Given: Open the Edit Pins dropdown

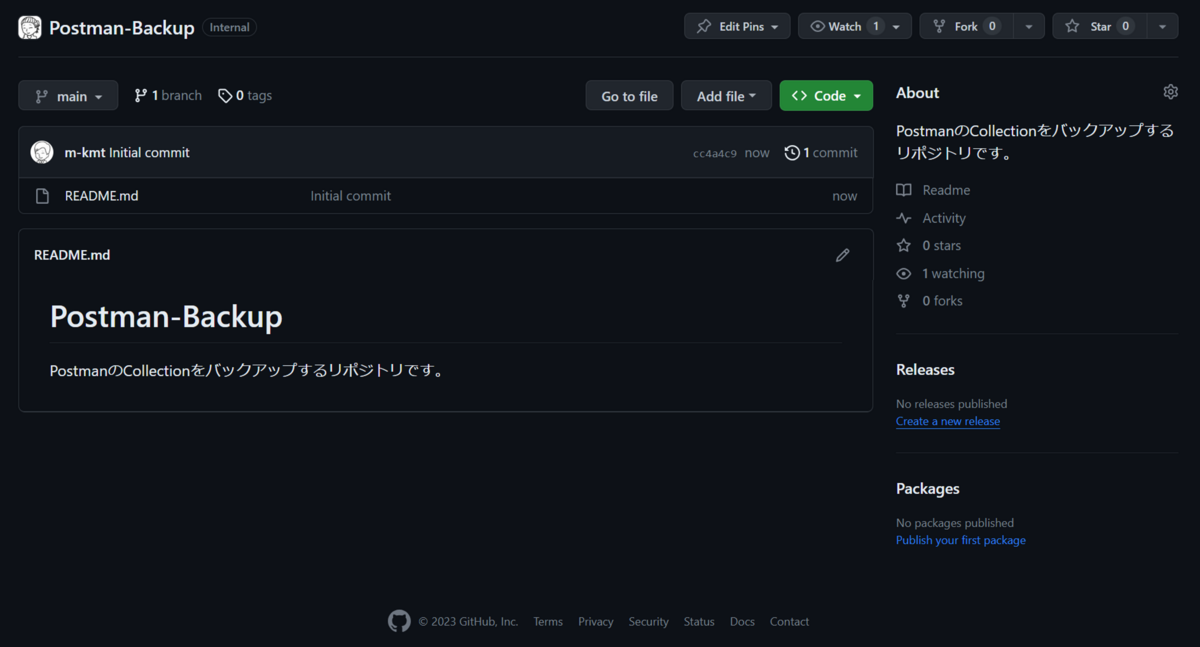Looking at the screenshot, I should coord(737,26).
